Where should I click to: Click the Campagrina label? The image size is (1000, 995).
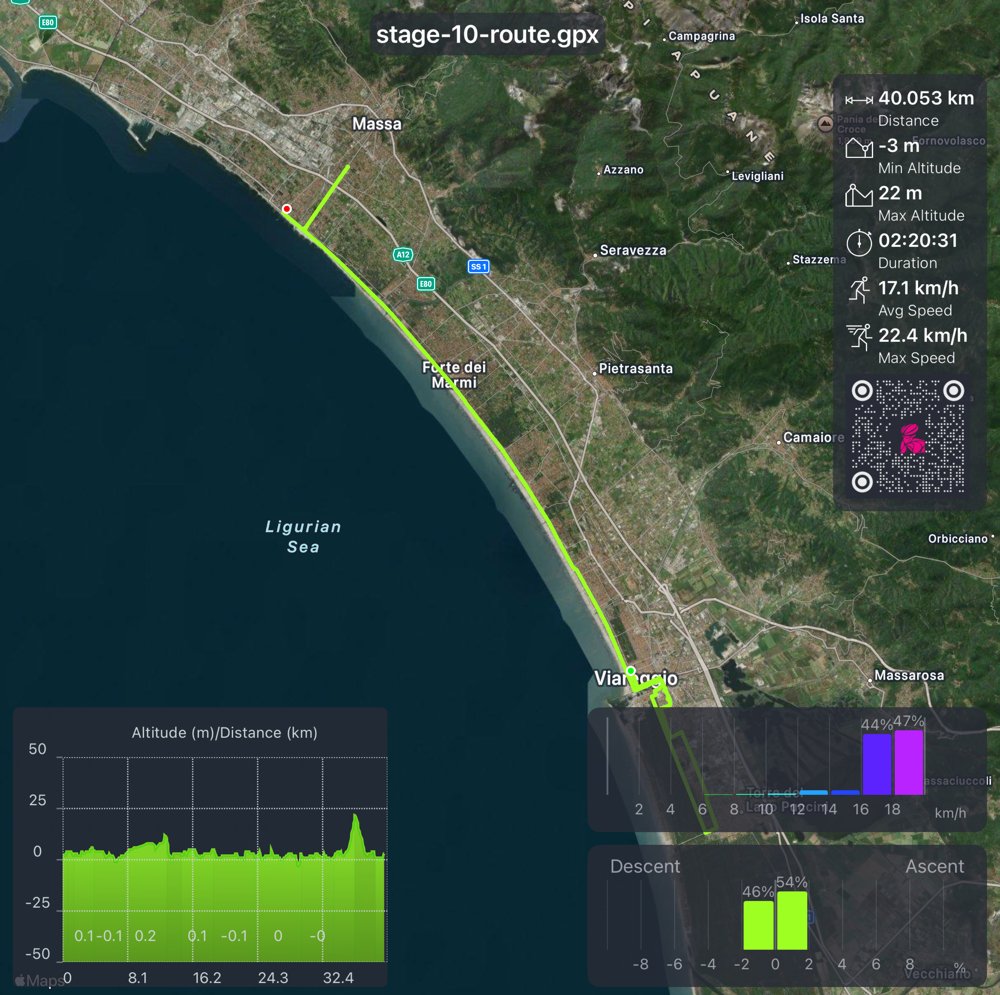point(702,36)
